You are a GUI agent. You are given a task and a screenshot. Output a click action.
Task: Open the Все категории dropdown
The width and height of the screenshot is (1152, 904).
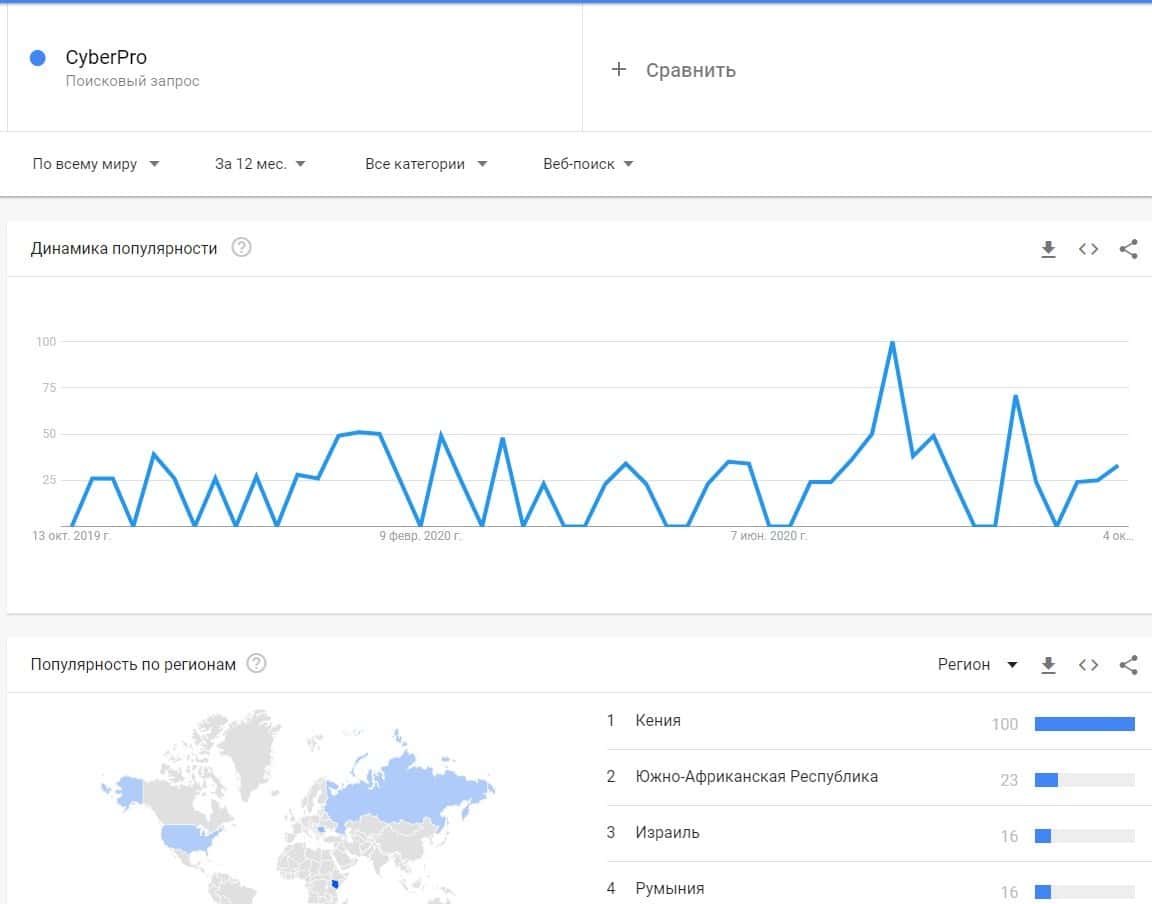coord(426,164)
